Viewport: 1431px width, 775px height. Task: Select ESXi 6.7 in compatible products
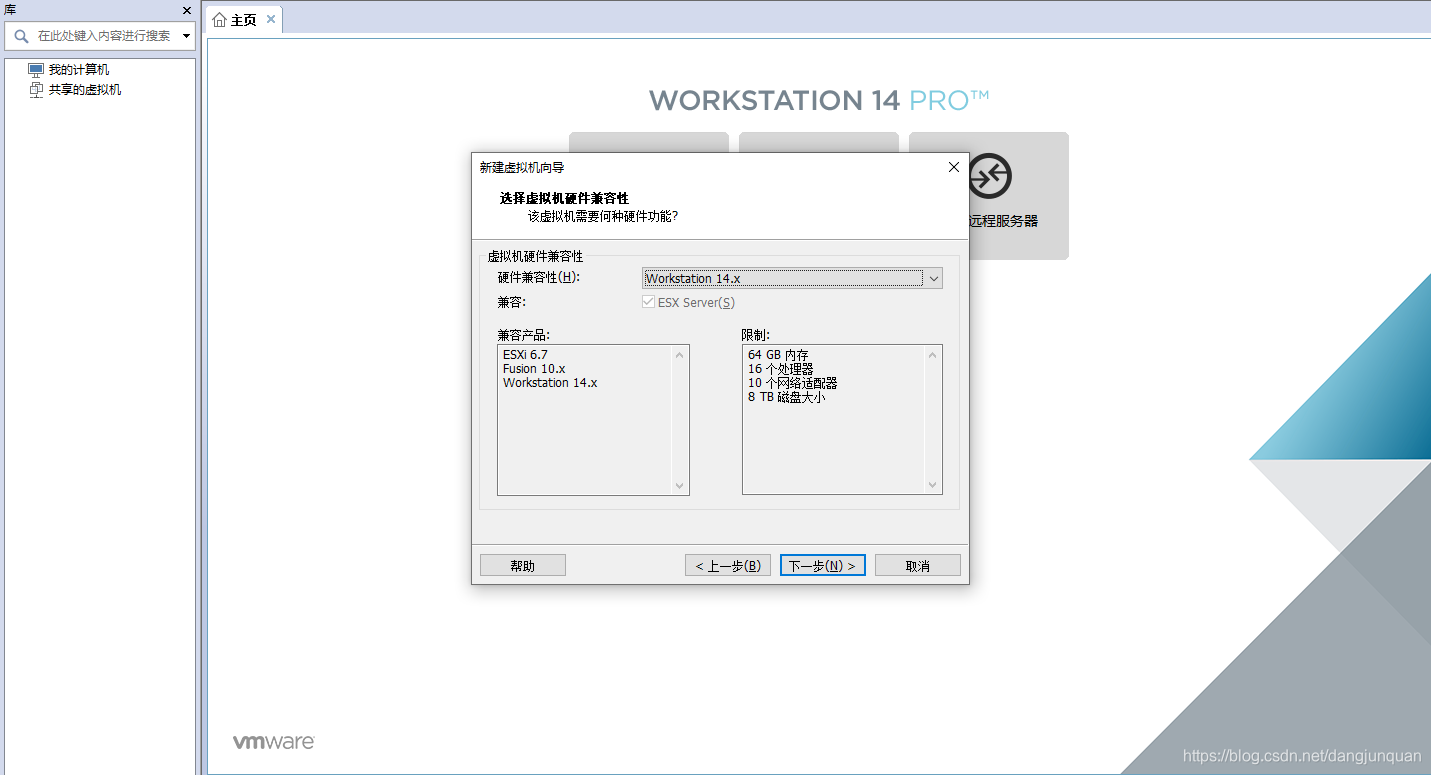525,355
